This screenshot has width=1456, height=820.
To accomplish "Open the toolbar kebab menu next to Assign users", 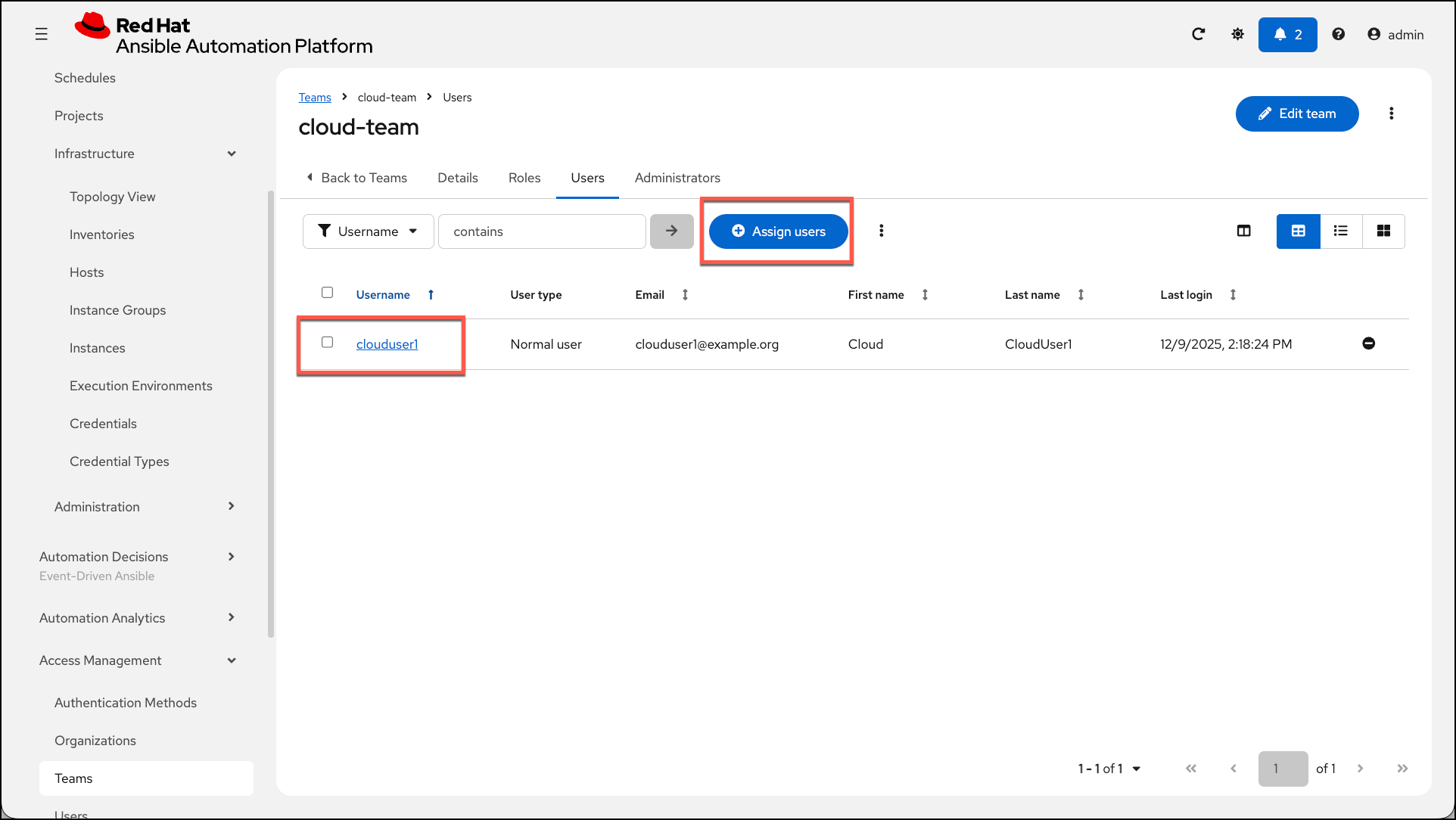I will (881, 231).
